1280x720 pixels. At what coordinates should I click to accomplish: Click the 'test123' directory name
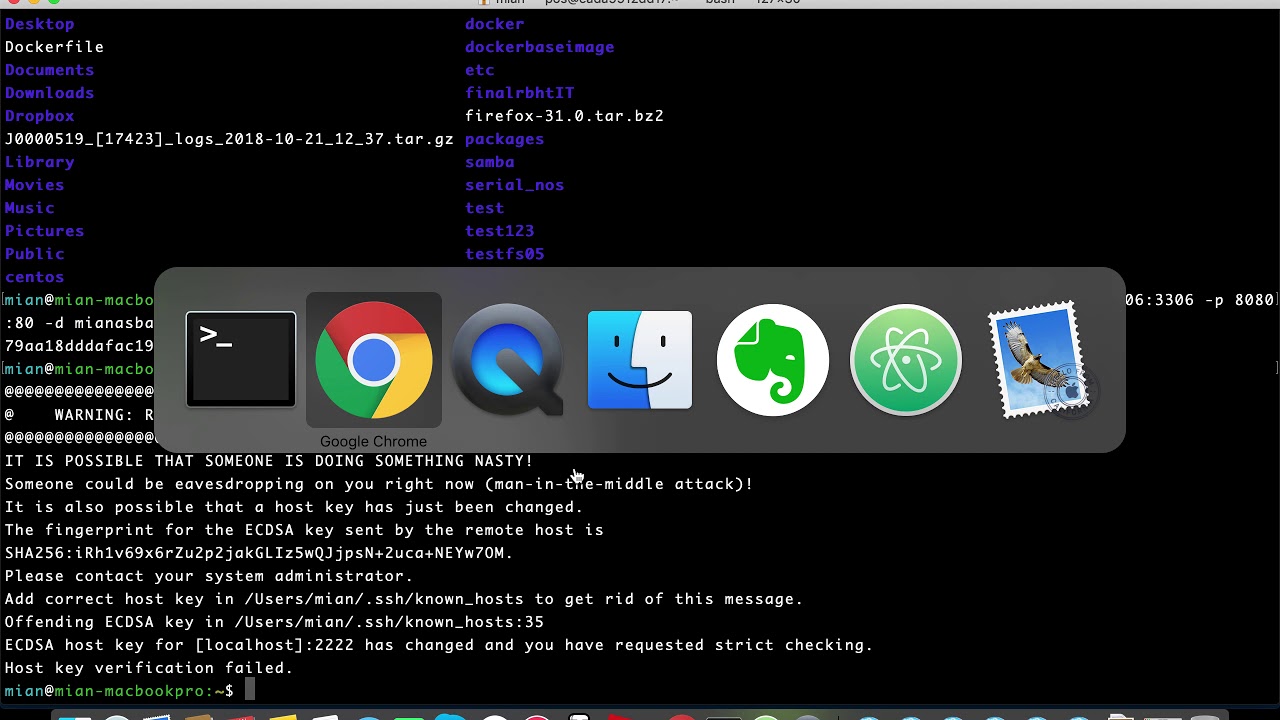point(499,231)
